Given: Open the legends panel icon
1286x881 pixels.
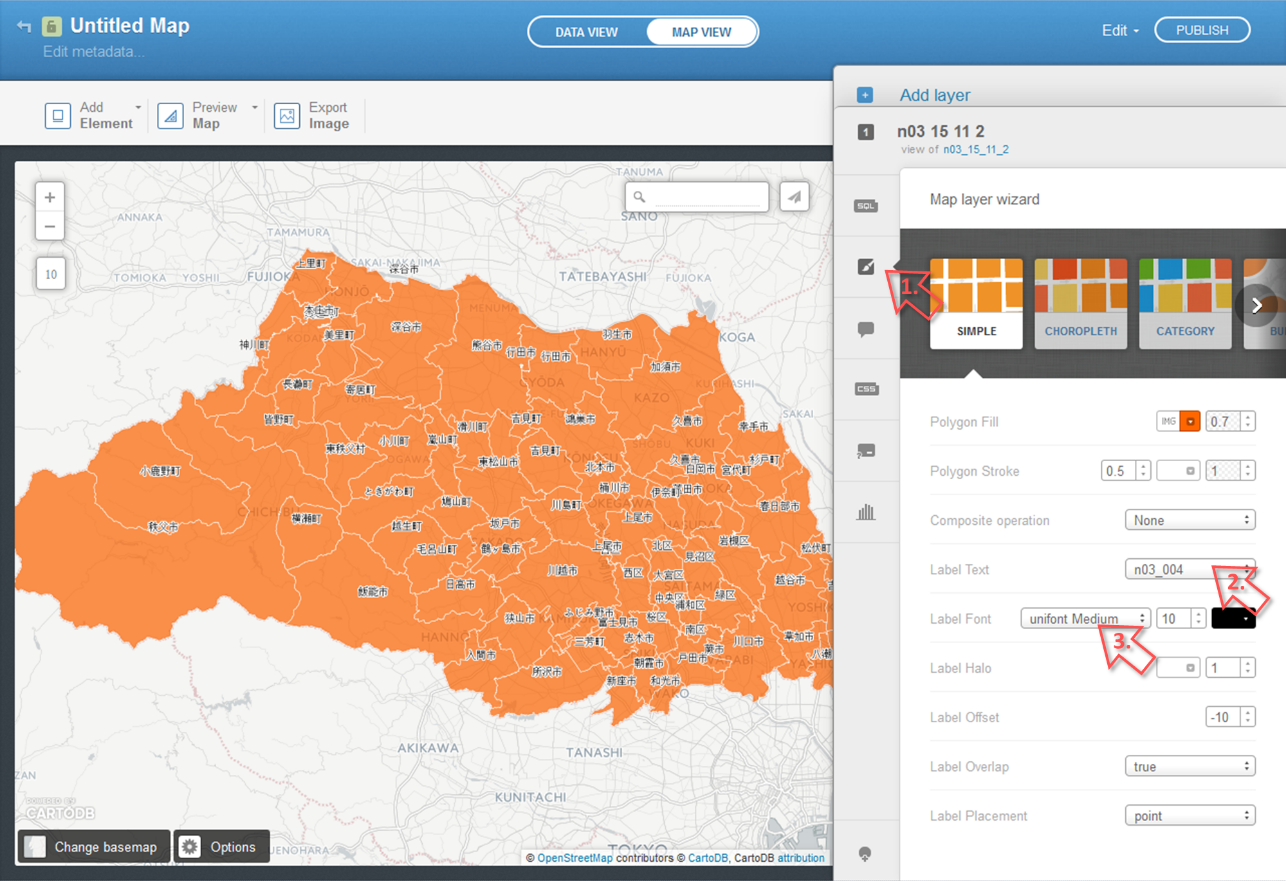Looking at the screenshot, I should (866, 451).
